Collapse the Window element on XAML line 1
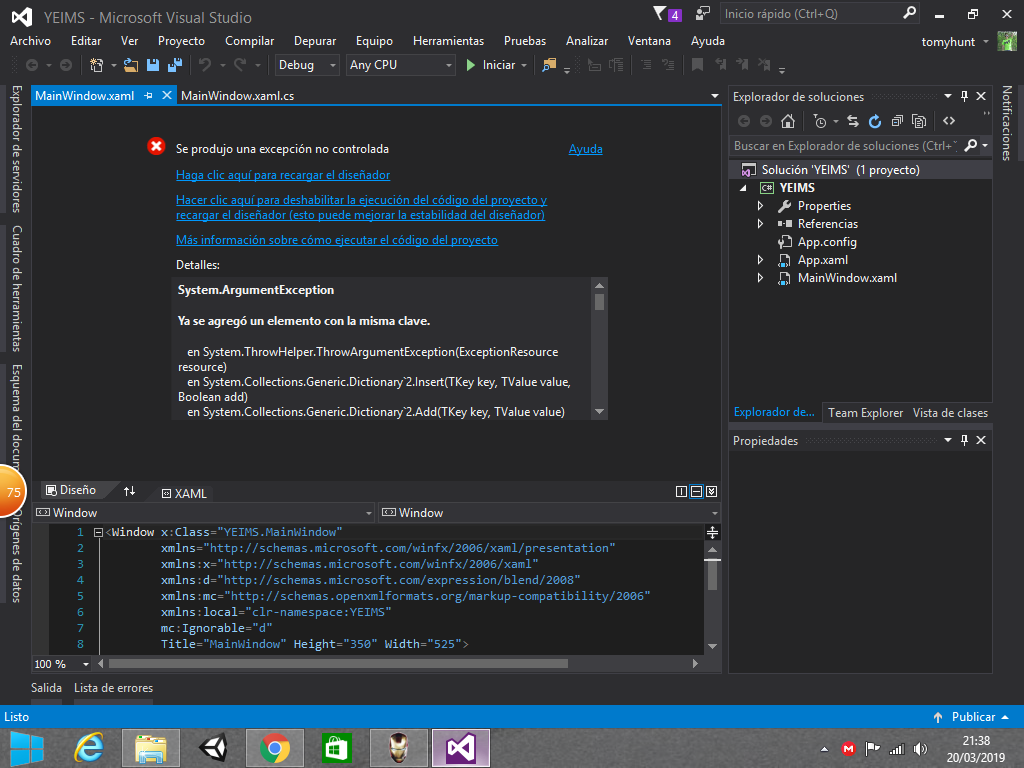The image size is (1024, 768). [x=98, y=532]
